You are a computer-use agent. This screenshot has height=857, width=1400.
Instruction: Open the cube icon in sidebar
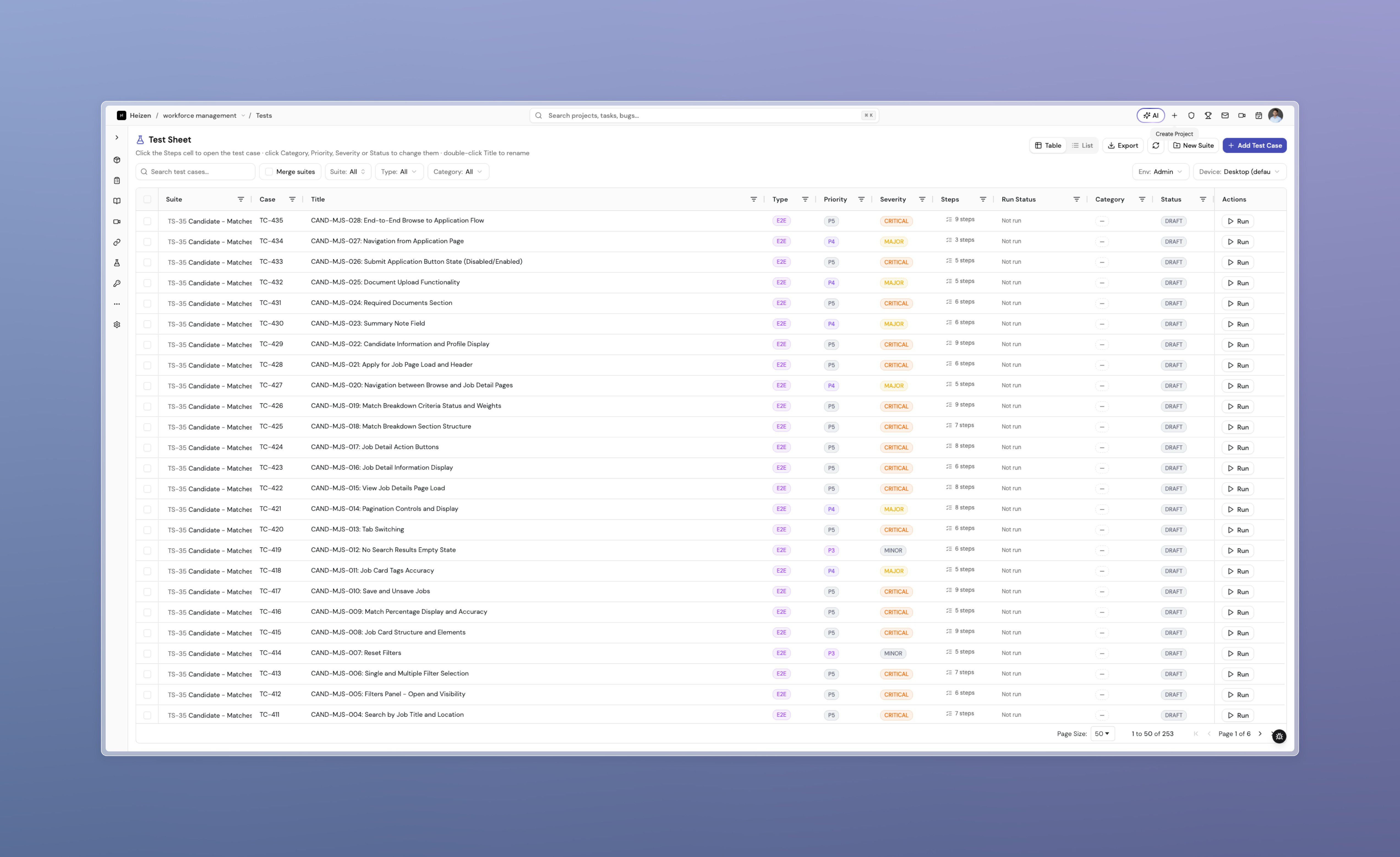[117, 160]
